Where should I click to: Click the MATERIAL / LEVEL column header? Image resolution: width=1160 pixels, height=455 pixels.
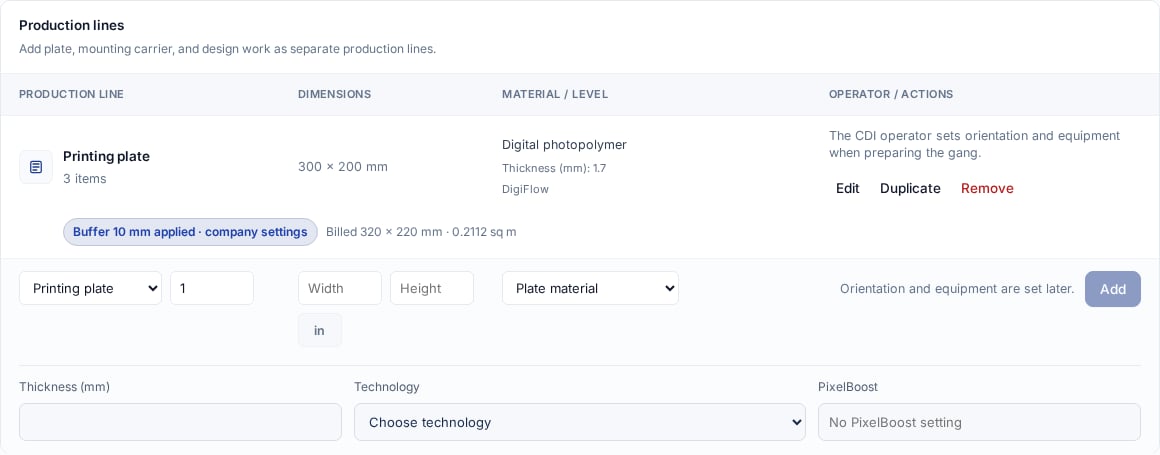[555, 95]
